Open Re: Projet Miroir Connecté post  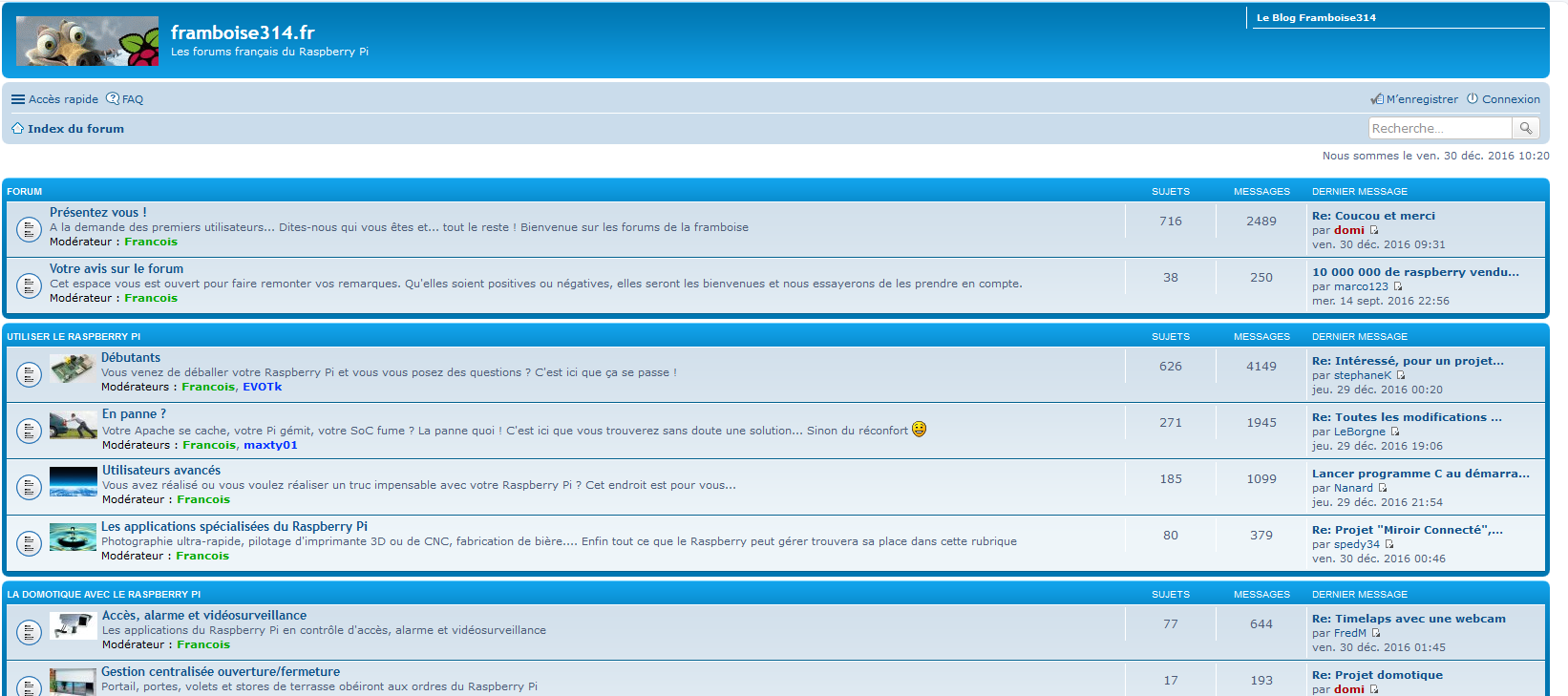(1408, 530)
